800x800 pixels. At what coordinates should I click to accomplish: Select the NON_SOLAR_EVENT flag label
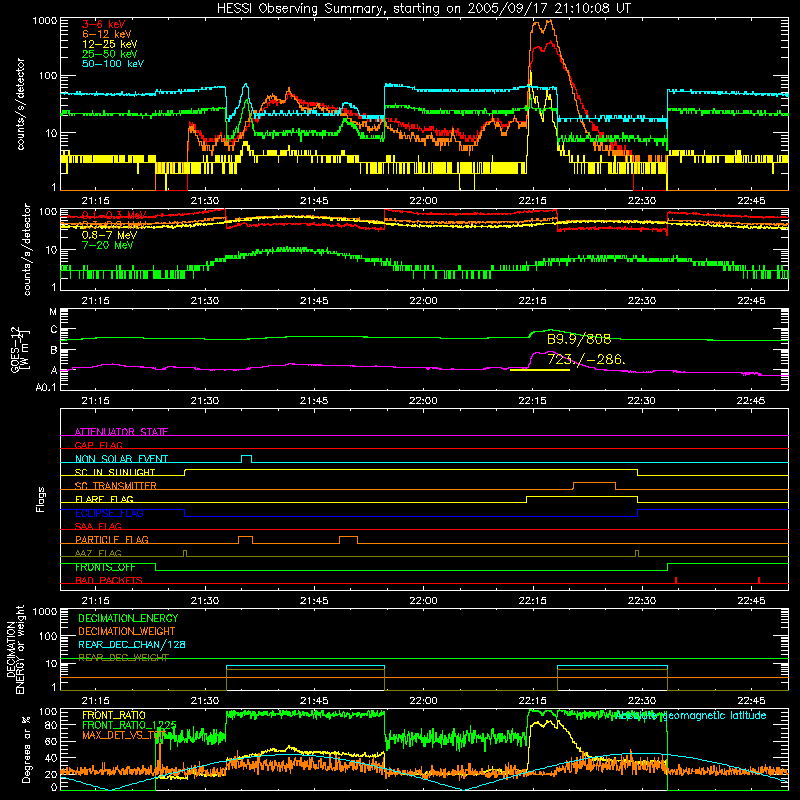point(121,459)
